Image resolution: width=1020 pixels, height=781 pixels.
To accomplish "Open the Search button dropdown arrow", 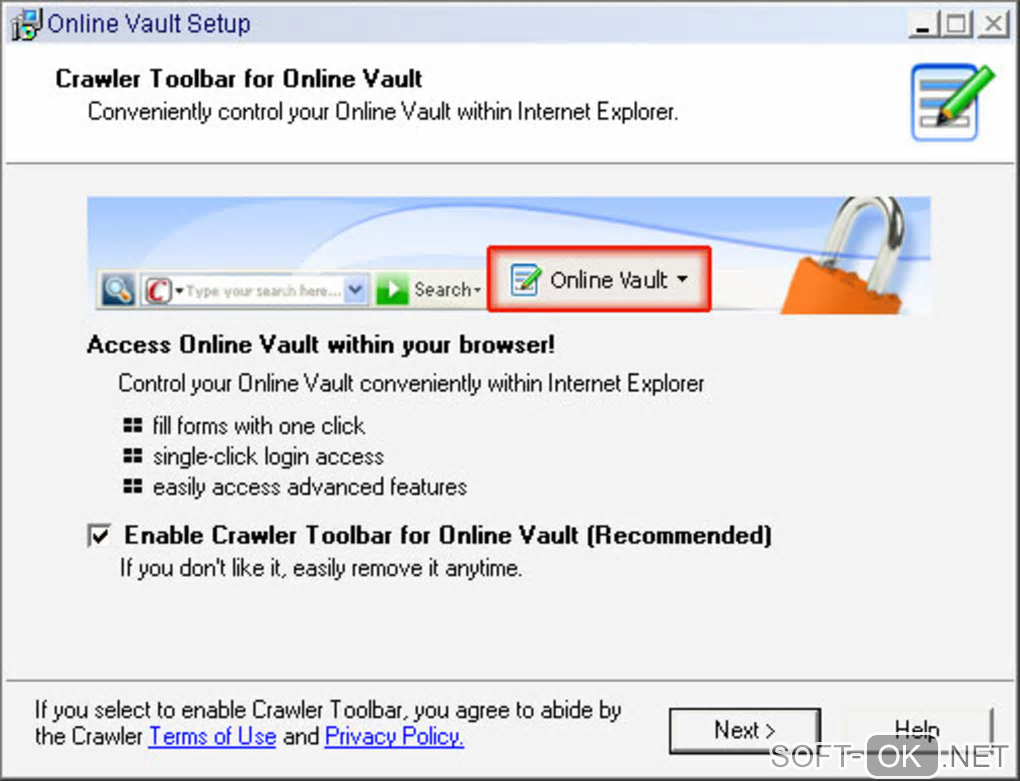I will click(477, 290).
